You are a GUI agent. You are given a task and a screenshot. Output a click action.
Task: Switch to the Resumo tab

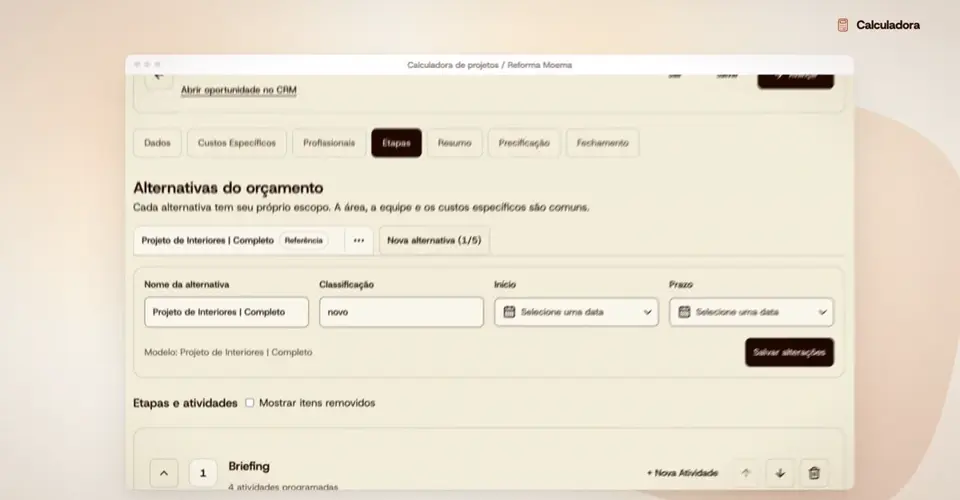pos(454,143)
